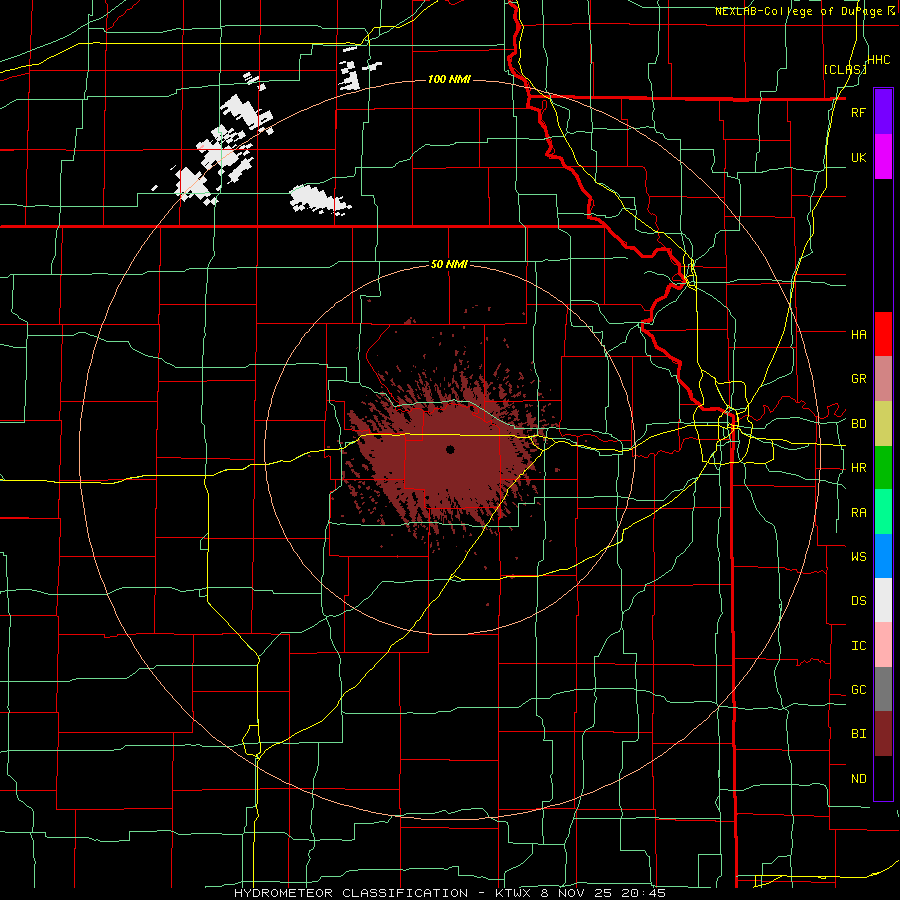The height and width of the screenshot is (900, 900).
Task: Click the 50 NMI range ring label
Action: (x=449, y=264)
